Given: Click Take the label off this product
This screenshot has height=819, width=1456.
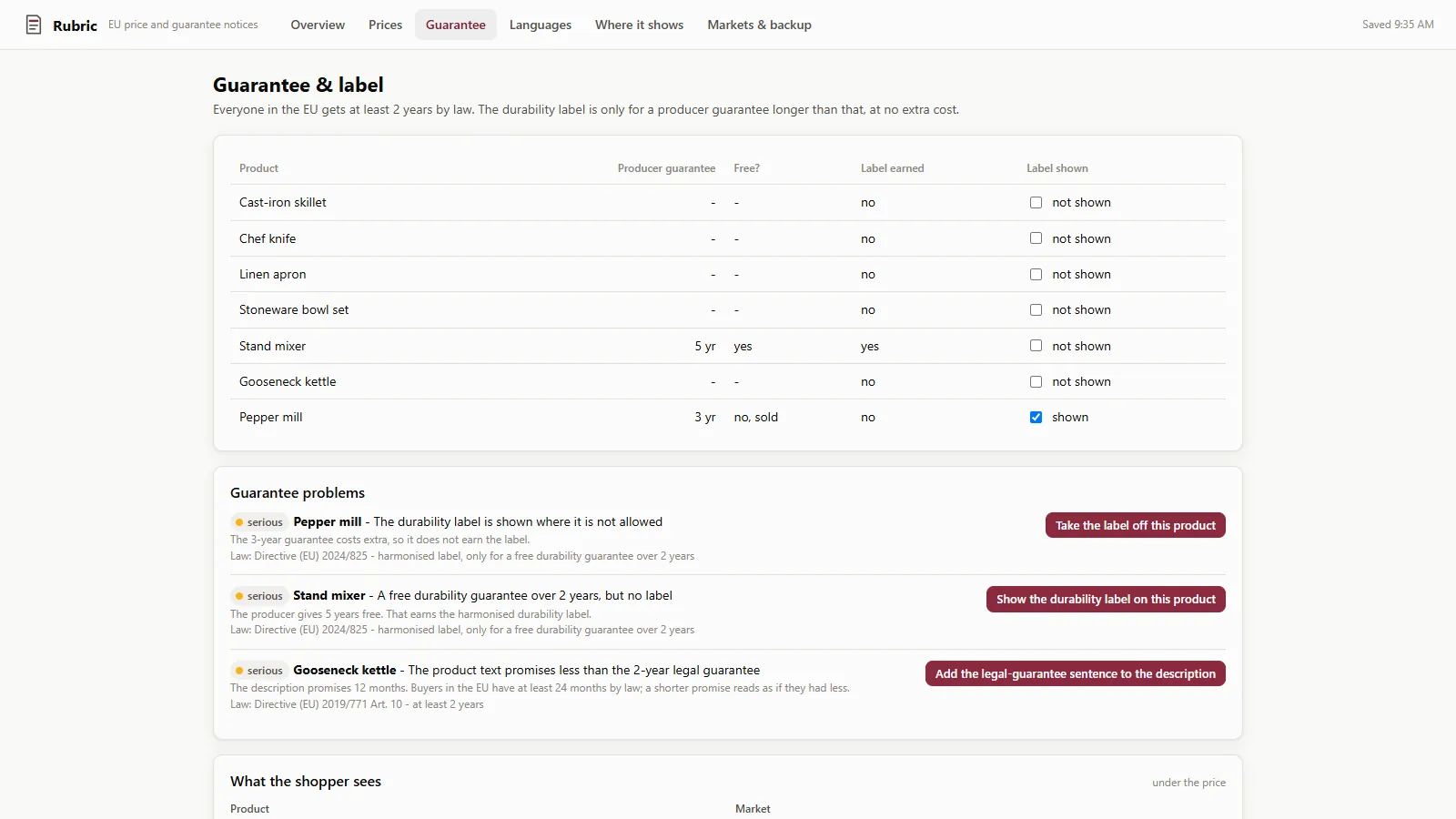Looking at the screenshot, I should pyautogui.click(x=1135, y=525).
